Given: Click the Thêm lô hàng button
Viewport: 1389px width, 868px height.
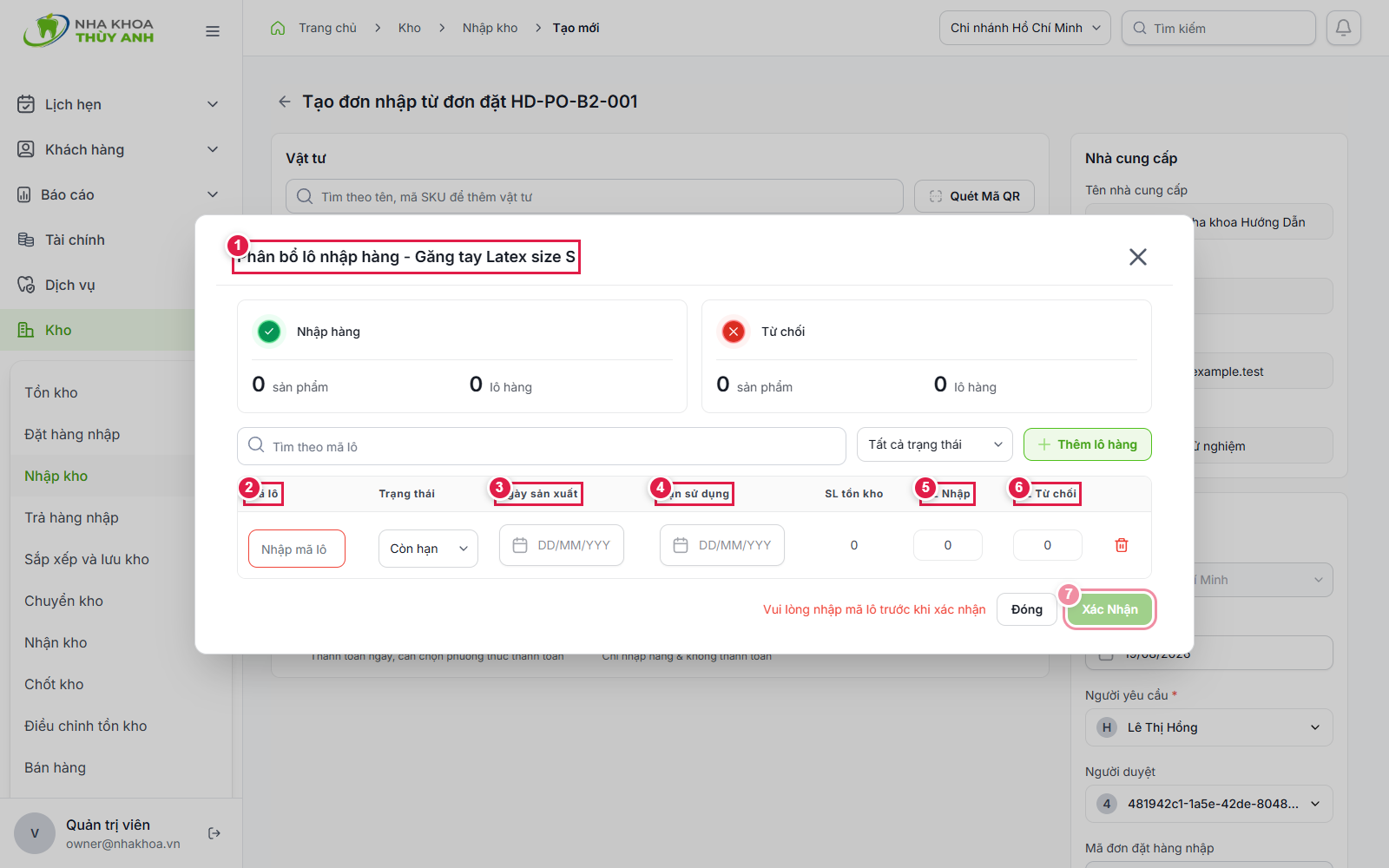Looking at the screenshot, I should pos(1088,444).
